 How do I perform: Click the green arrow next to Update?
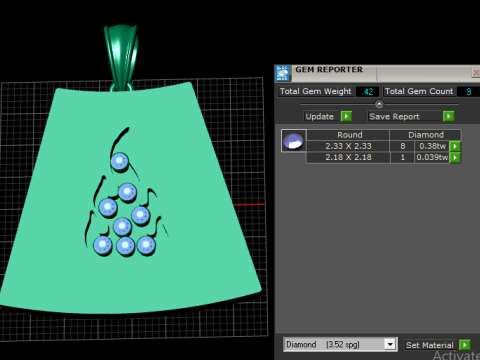(x=346, y=116)
